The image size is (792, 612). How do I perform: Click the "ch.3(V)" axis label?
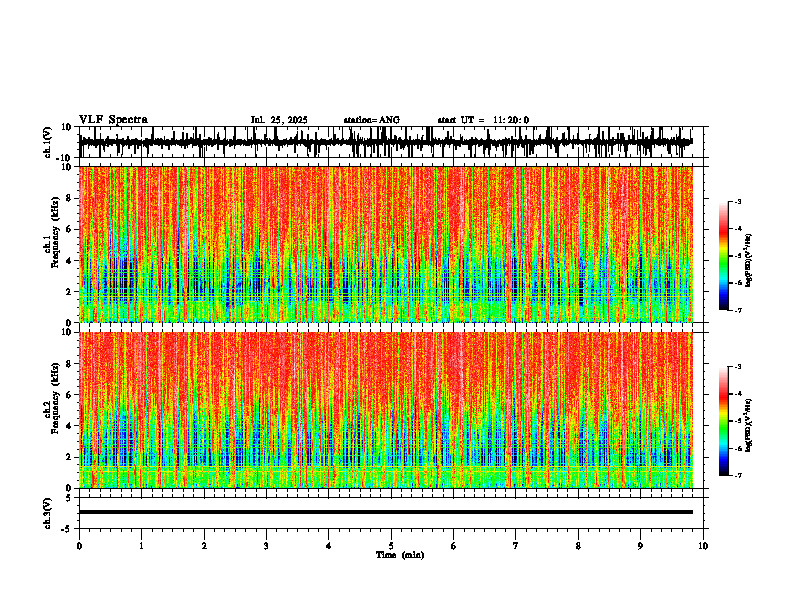tap(48, 513)
